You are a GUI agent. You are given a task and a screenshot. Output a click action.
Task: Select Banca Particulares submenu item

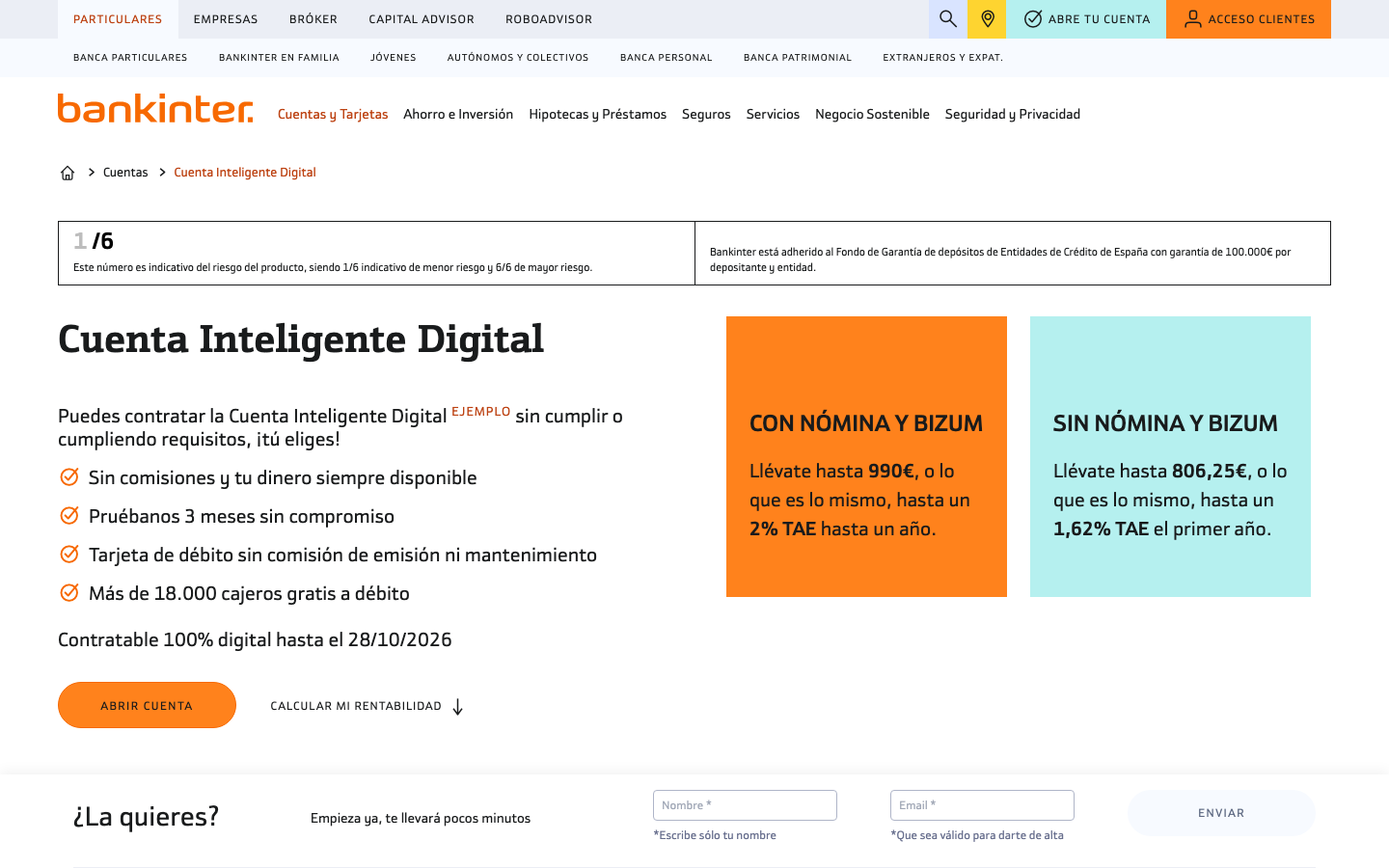130,58
